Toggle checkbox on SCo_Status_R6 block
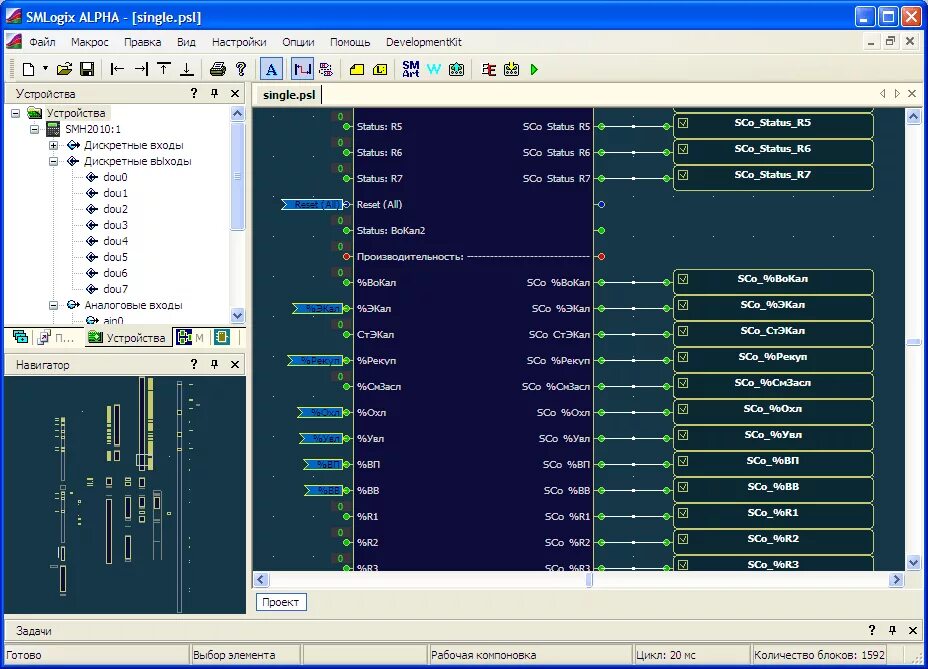Screen dimensions: 928x669 (683, 149)
